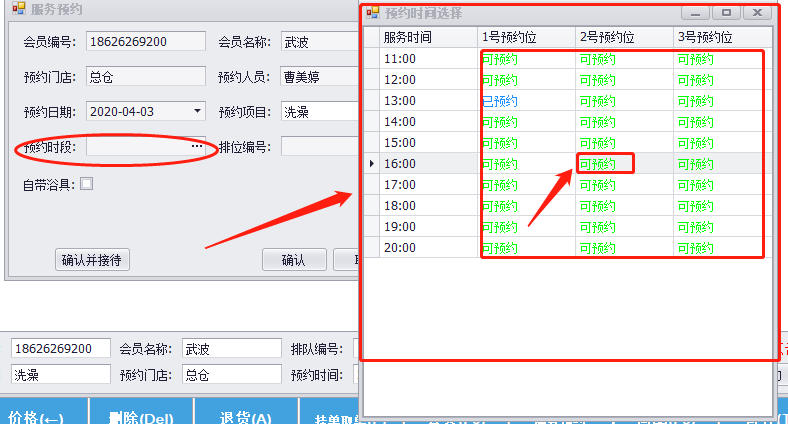Click the 预约项目 field showing 洗澡
Viewport: 788px width, 424px height.
coord(320,112)
